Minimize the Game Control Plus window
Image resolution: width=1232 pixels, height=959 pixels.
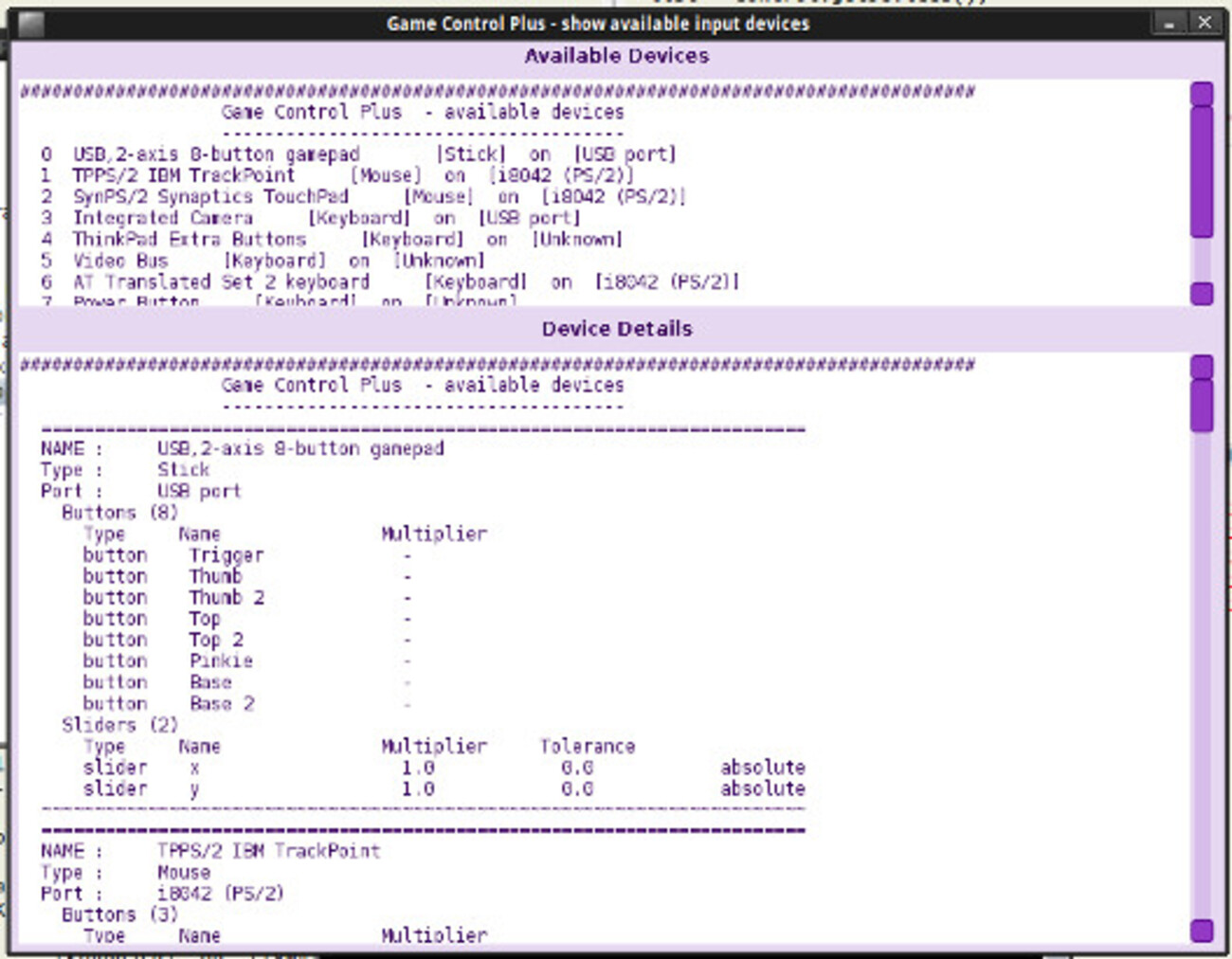click(x=1169, y=23)
